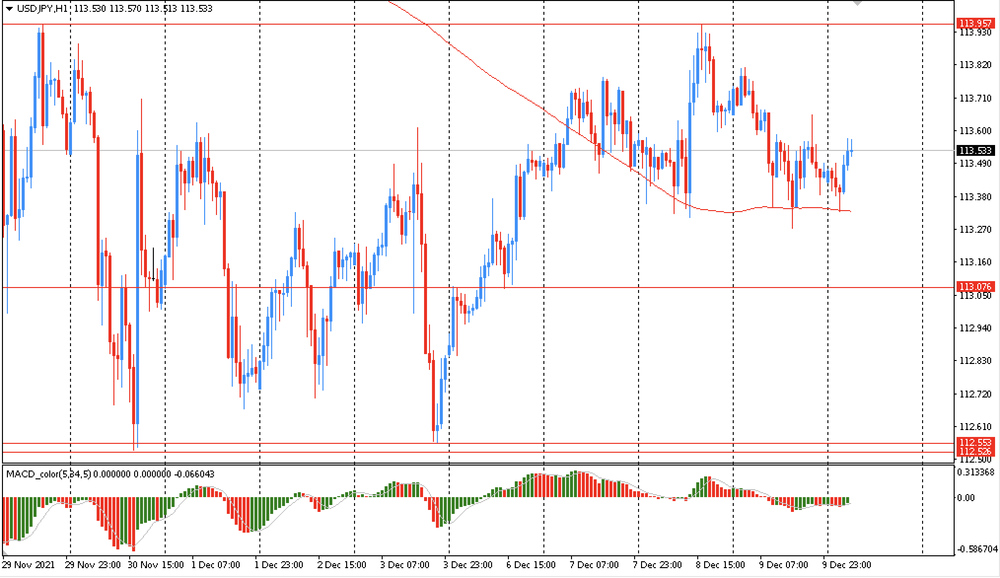This screenshot has width=1000, height=578.
Task: Click the 113.957 resistance price label
Action: (x=976, y=24)
